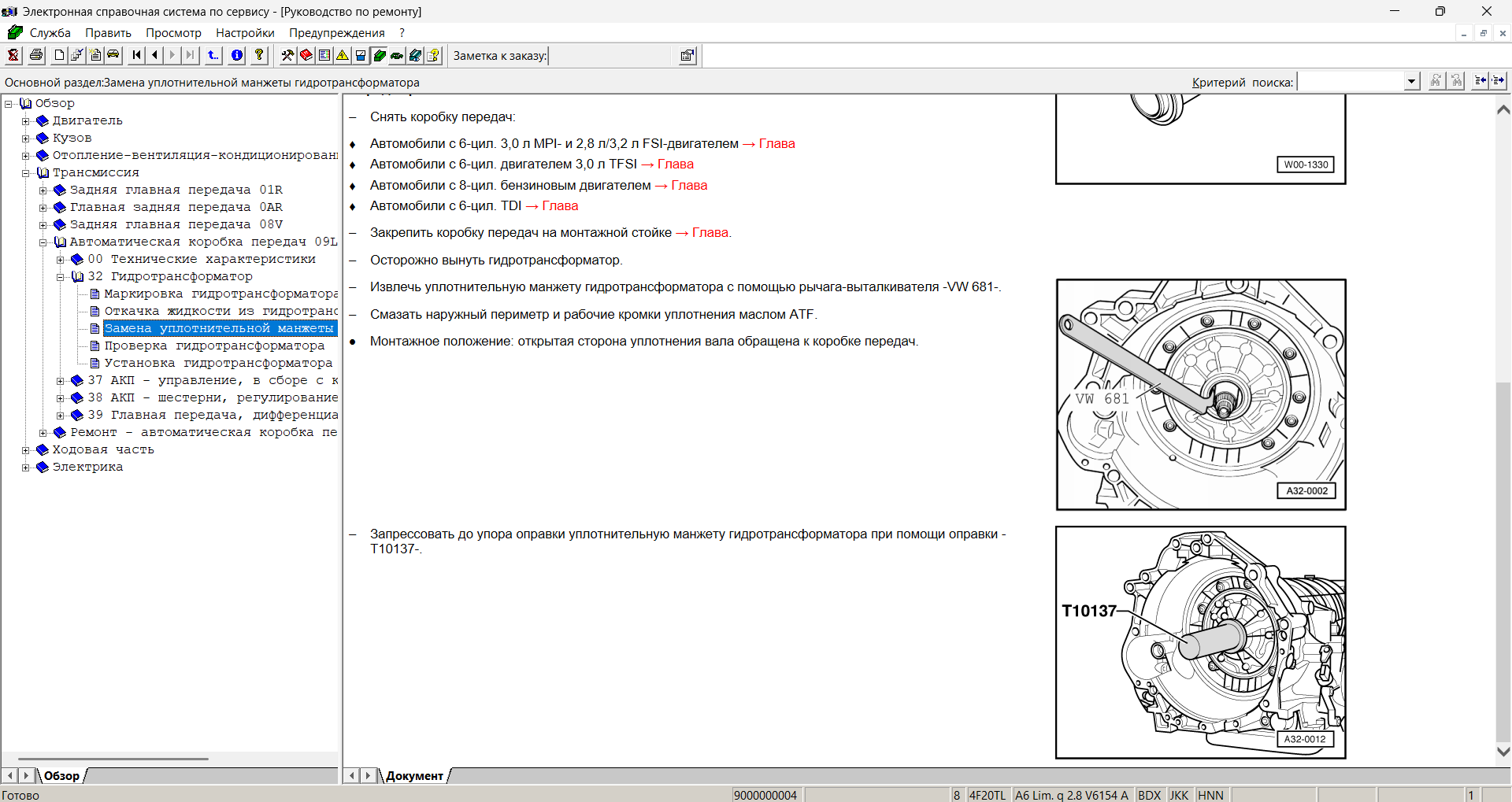1512x802 pixels.
Task: Expand the Ходовая часть tree node
Action: [26, 450]
